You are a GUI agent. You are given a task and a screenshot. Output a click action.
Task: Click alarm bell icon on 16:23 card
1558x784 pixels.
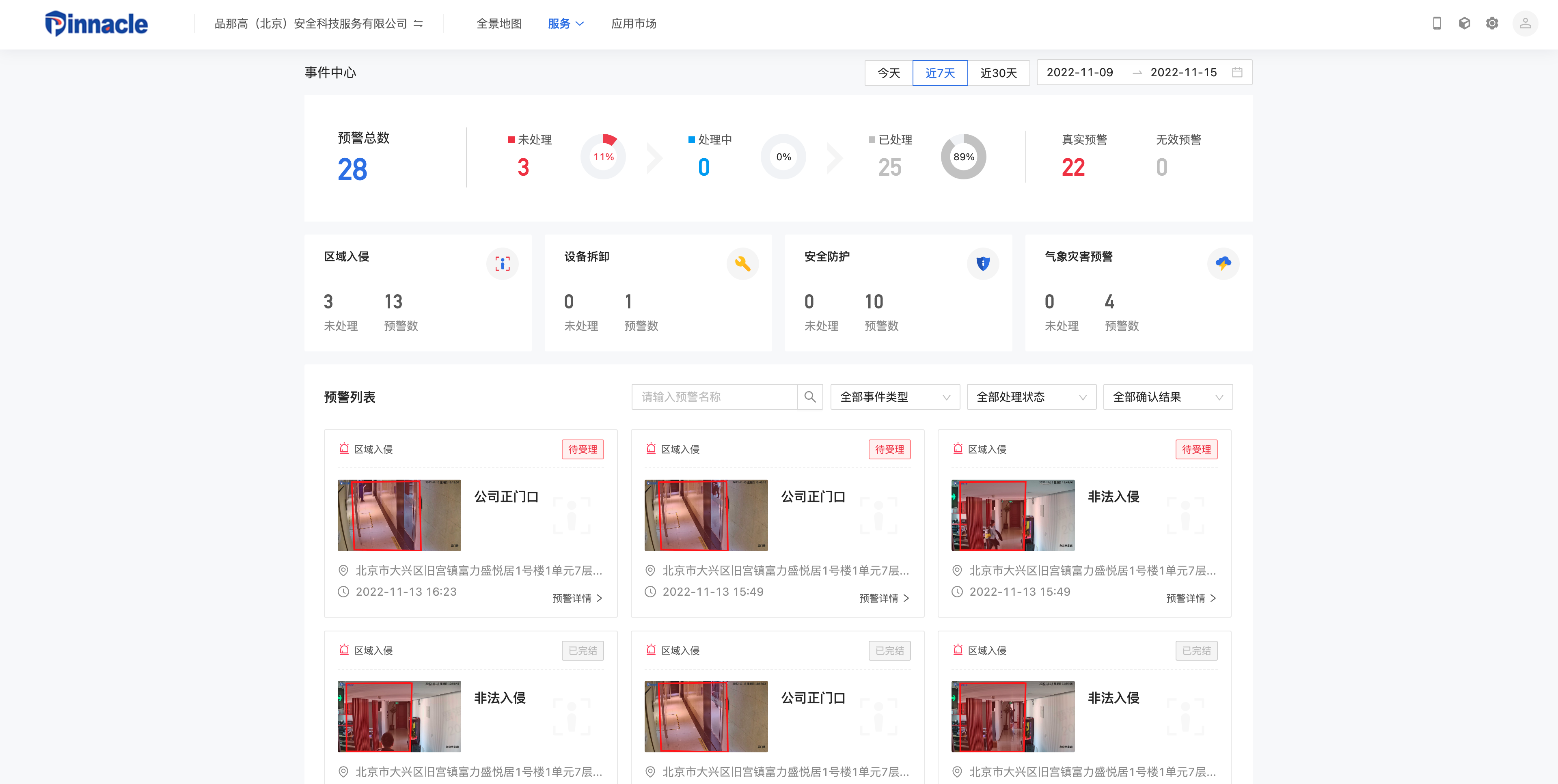click(344, 448)
